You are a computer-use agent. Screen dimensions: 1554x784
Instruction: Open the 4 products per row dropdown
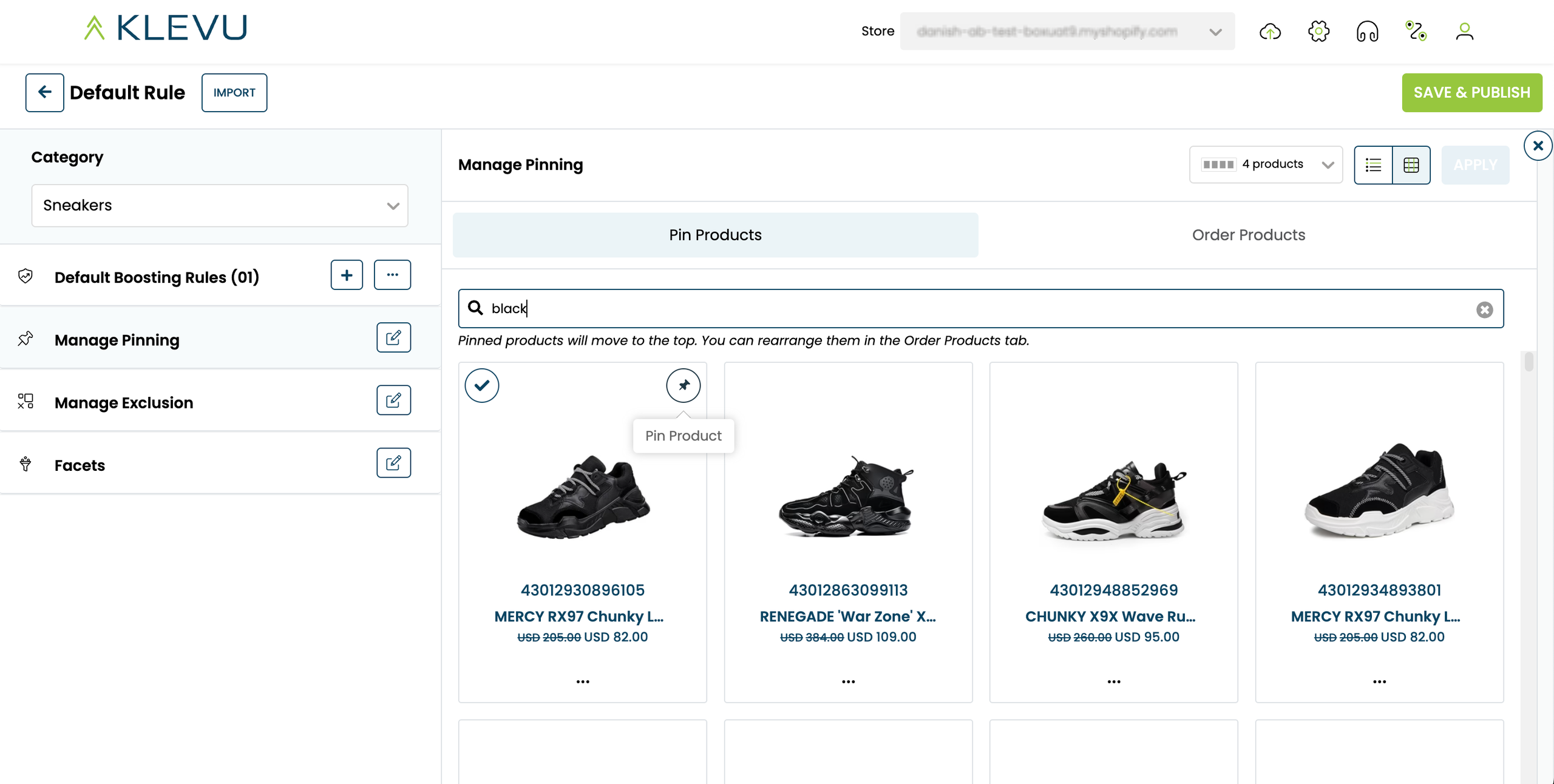[x=1266, y=164]
